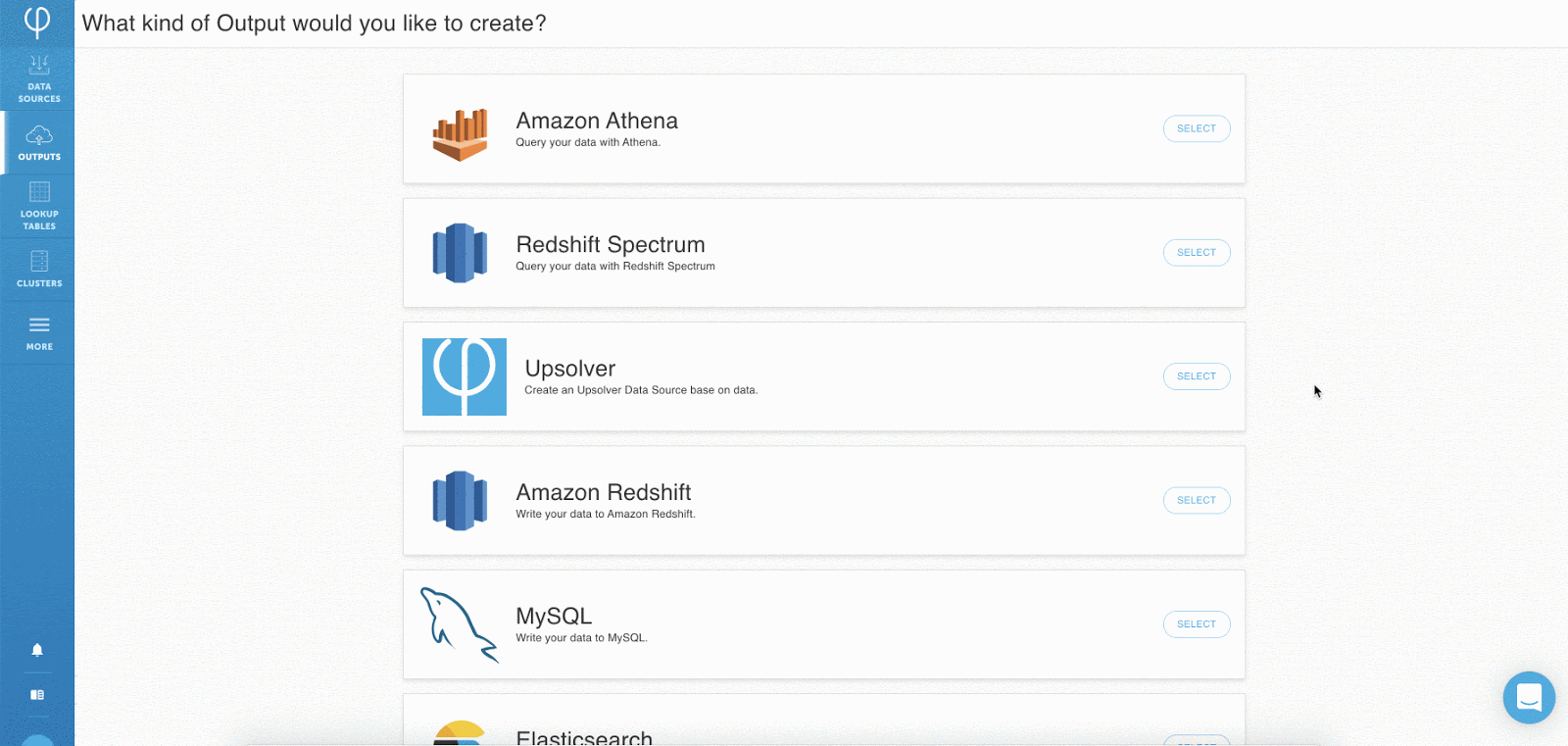This screenshot has height=746, width=1568.
Task: Open the Clusters sidebar section
Action: pos(38,270)
